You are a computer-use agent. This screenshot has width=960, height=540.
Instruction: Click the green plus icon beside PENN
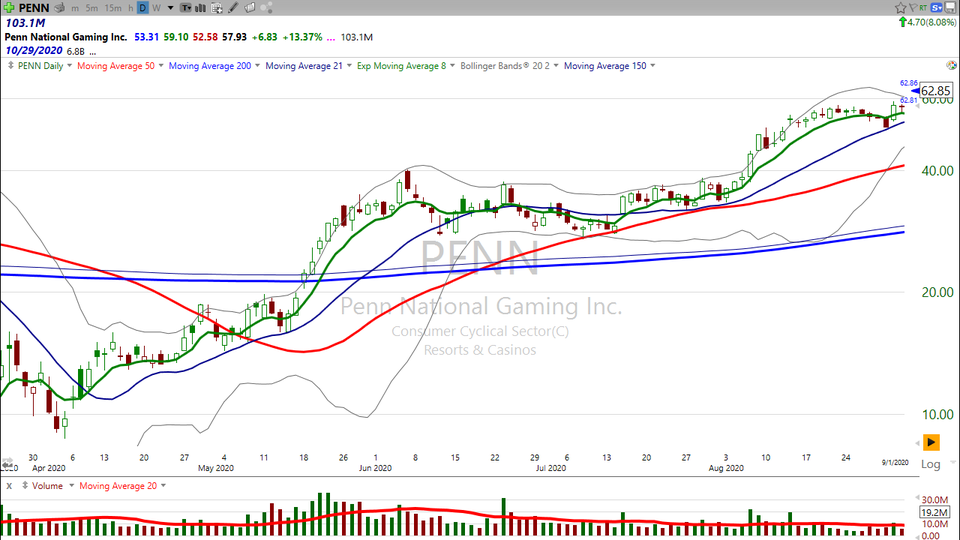[9, 8]
